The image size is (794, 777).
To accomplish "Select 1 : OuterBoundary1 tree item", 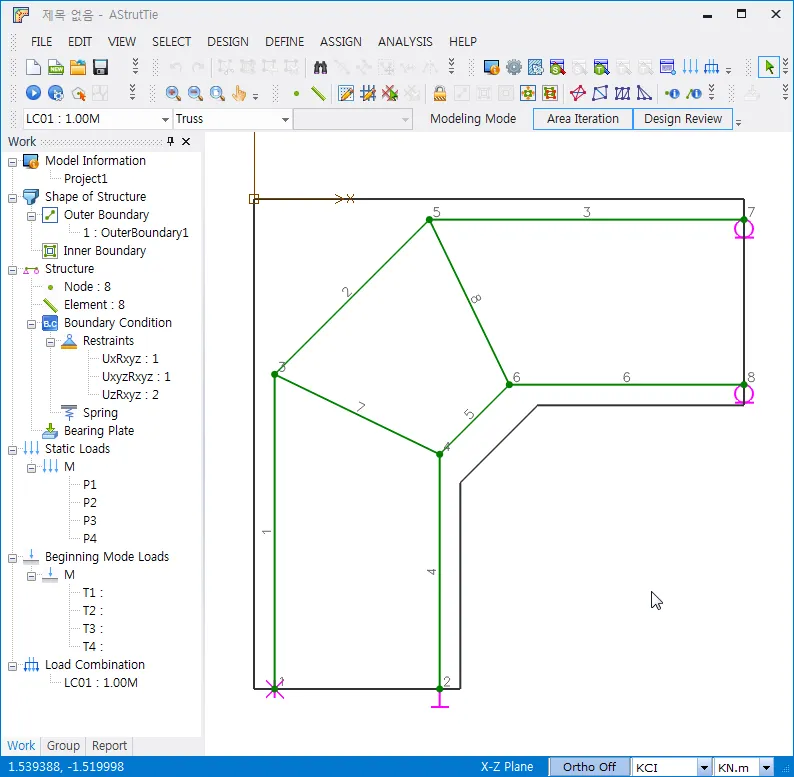I will pyautogui.click(x=136, y=232).
